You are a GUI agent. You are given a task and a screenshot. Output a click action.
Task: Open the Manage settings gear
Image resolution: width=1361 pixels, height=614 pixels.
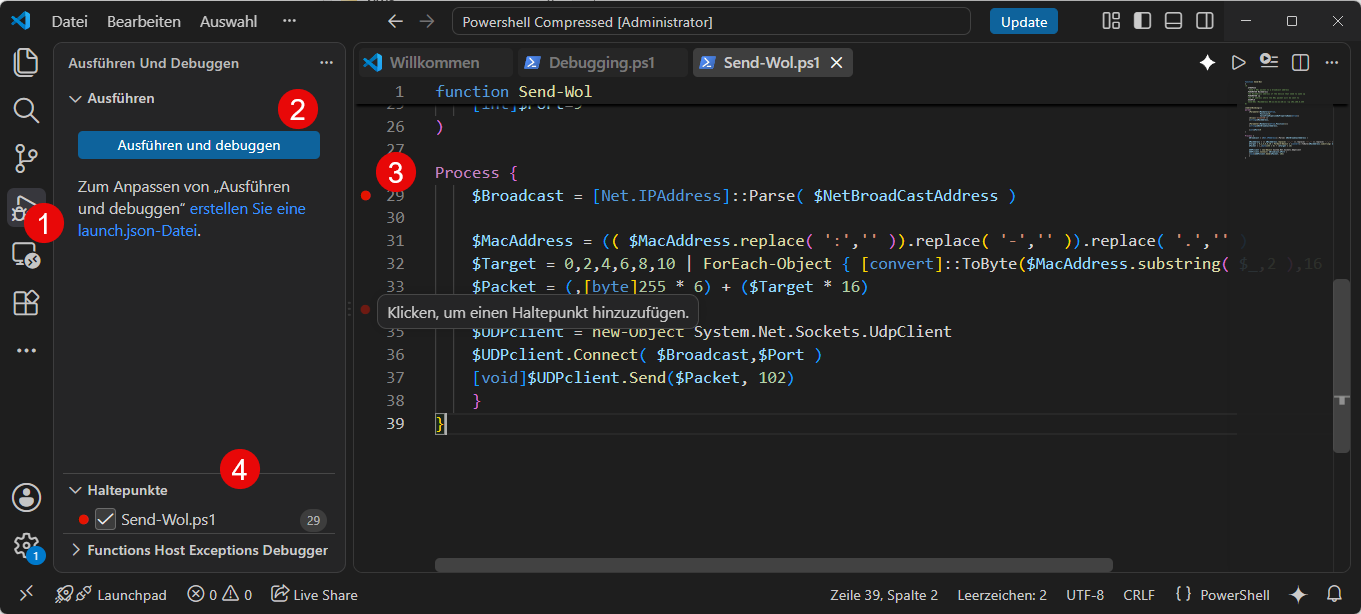pos(26,546)
